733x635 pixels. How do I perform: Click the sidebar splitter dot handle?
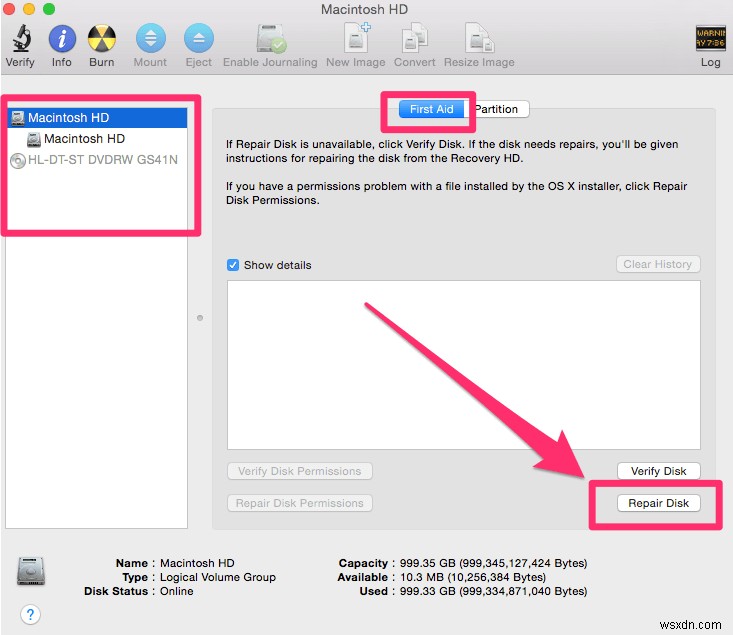(200, 318)
